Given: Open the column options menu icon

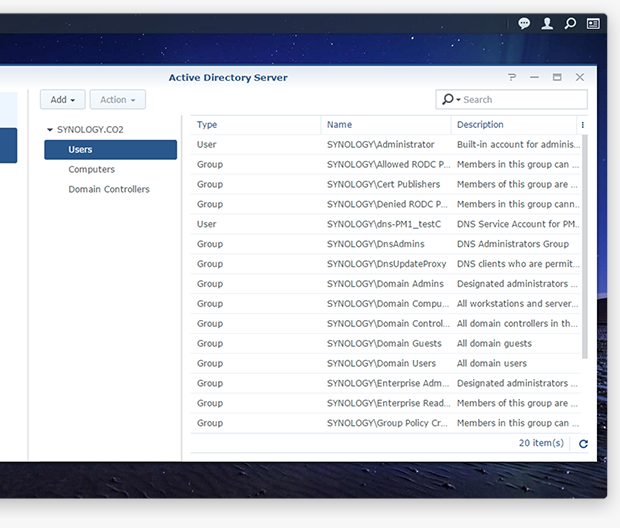Looking at the screenshot, I should pyautogui.click(x=582, y=125).
